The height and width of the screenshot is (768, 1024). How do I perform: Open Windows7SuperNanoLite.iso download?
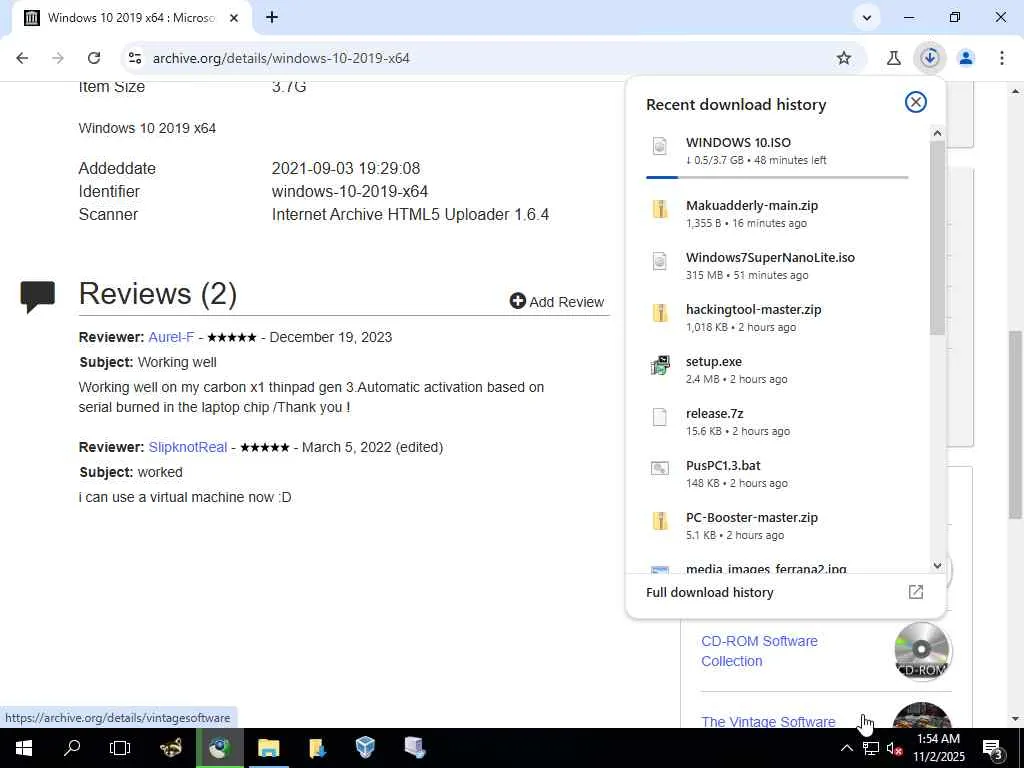(x=776, y=266)
